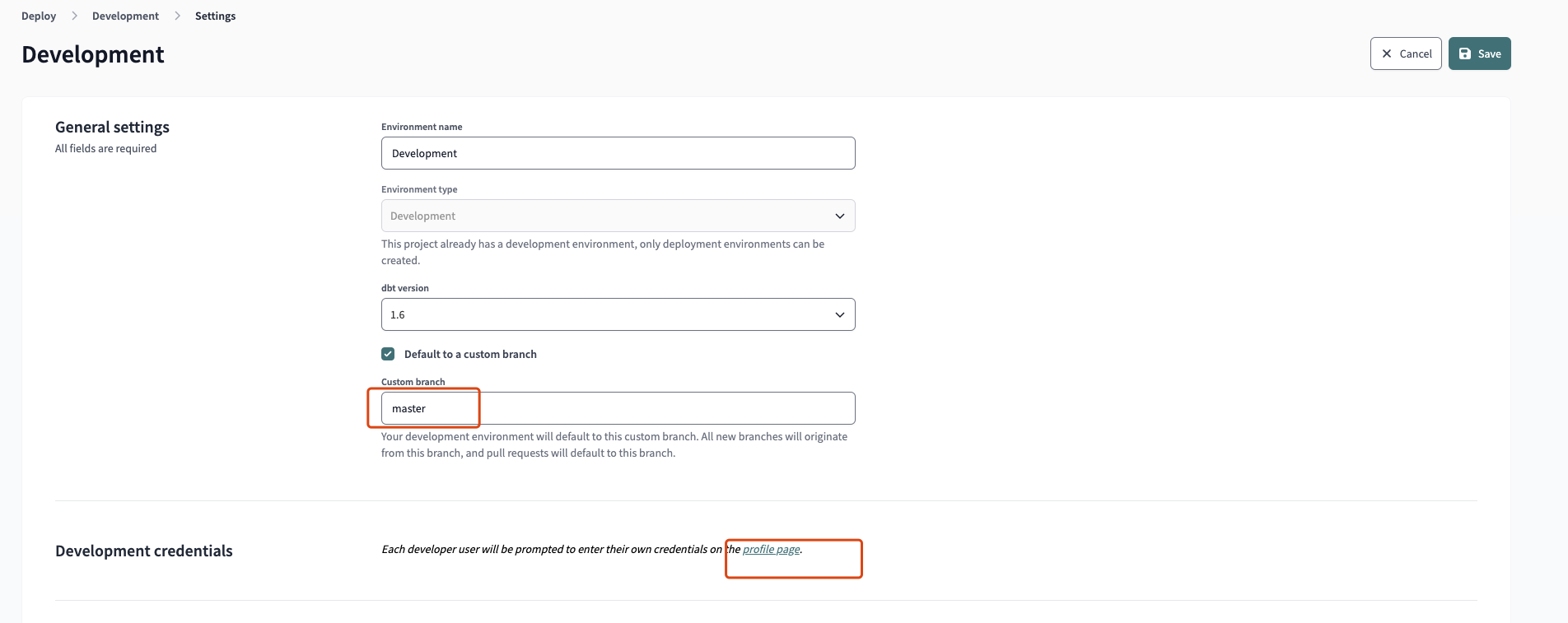Click the Development credentials heading
This screenshot has height=623, width=1568.
[x=144, y=551]
